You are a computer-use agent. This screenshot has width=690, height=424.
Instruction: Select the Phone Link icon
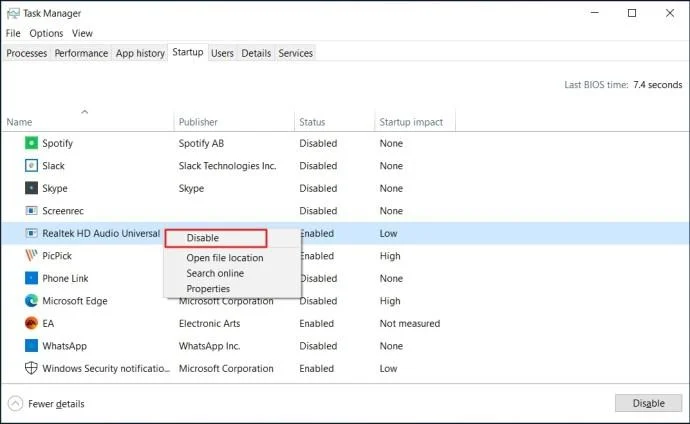click(x=31, y=278)
